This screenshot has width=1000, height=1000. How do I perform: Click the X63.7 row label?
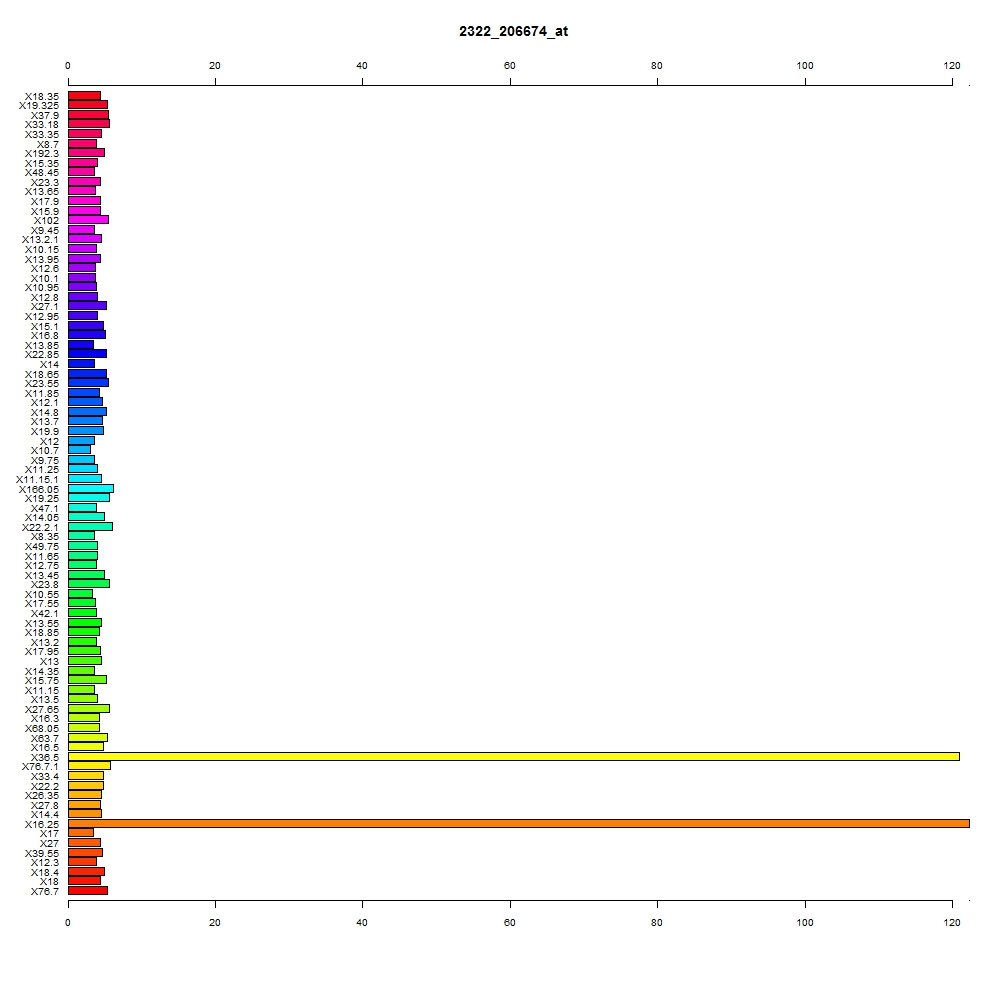[45, 739]
